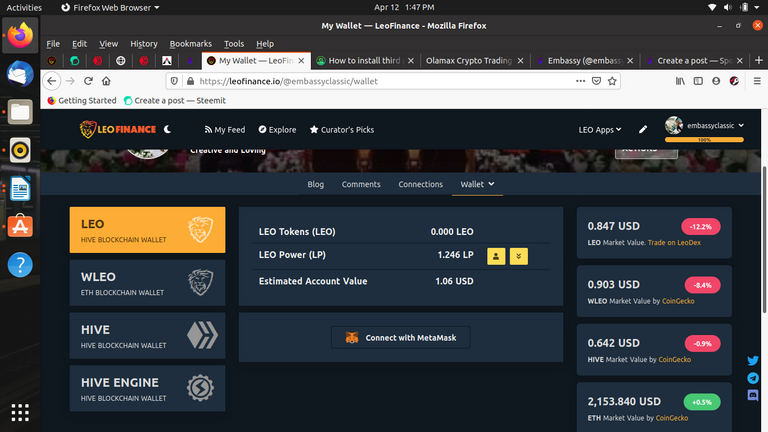Open CoinGecko link for WLEO value

click(678, 301)
